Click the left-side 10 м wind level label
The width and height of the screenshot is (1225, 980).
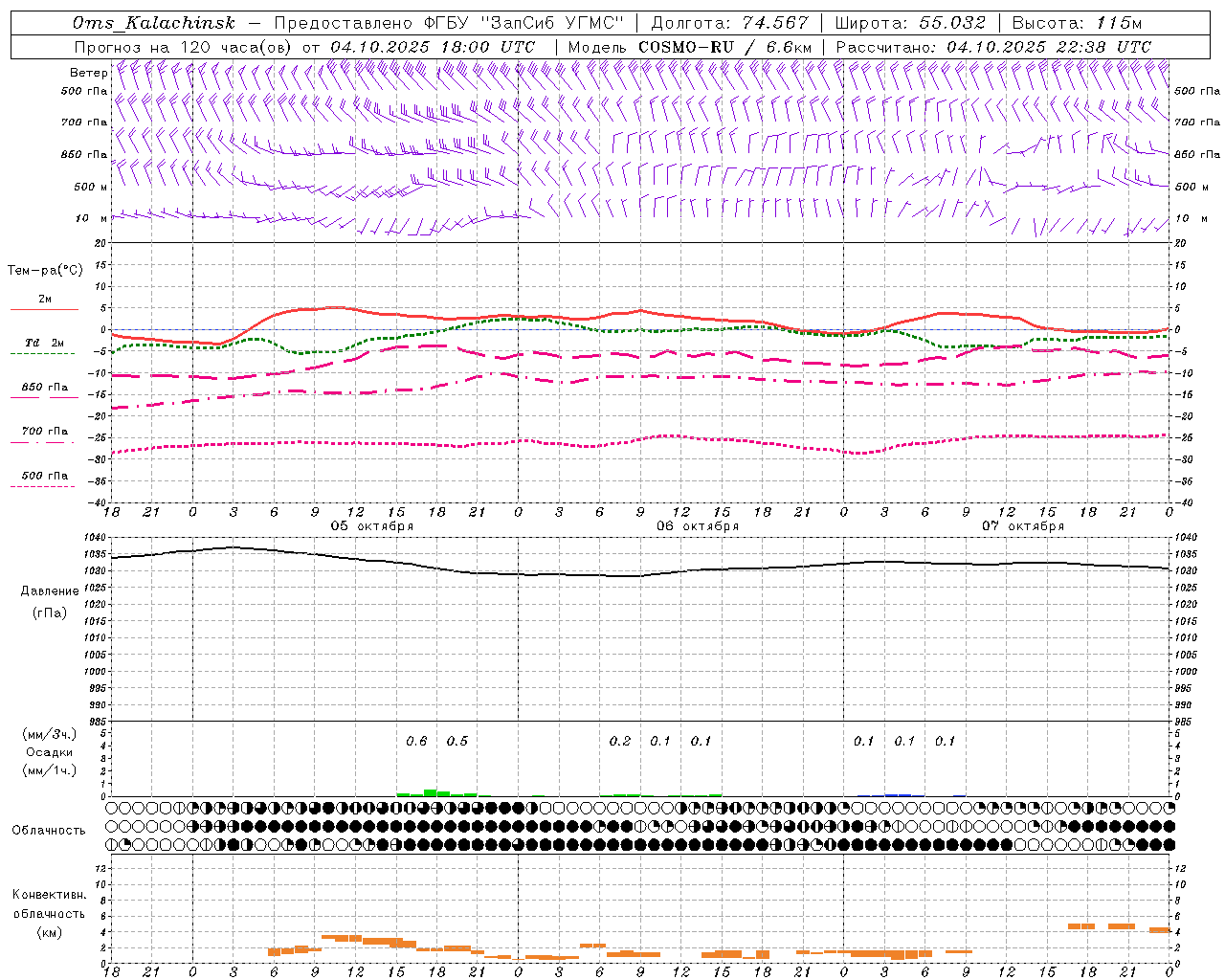click(91, 218)
